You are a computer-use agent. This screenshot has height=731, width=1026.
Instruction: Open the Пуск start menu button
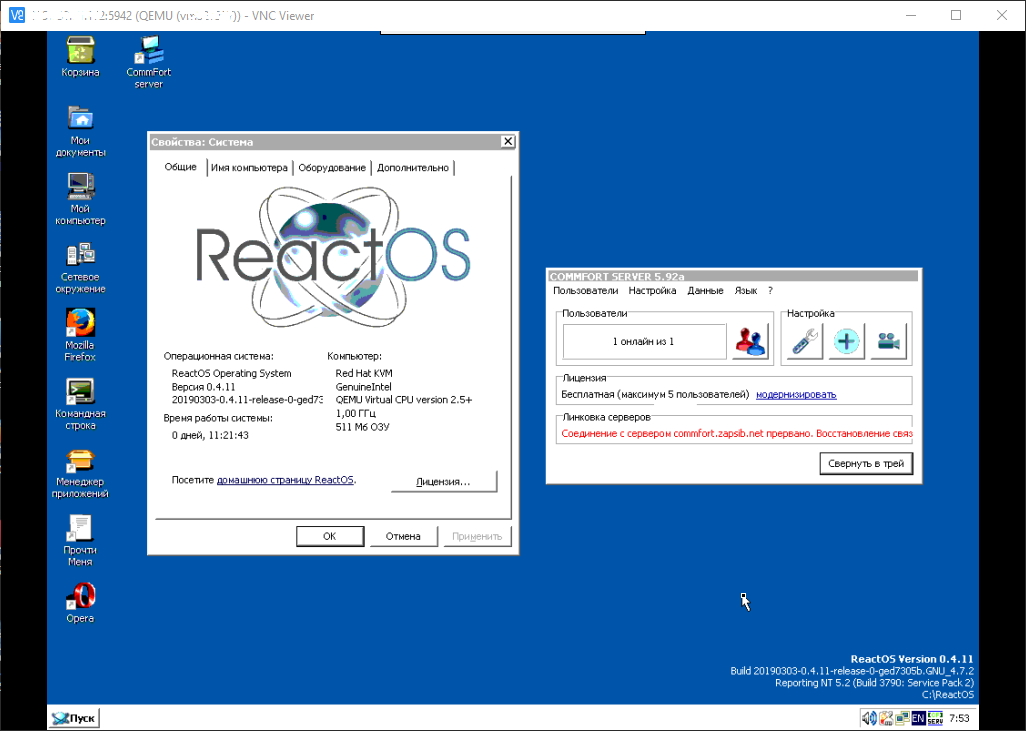(x=75, y=718)
